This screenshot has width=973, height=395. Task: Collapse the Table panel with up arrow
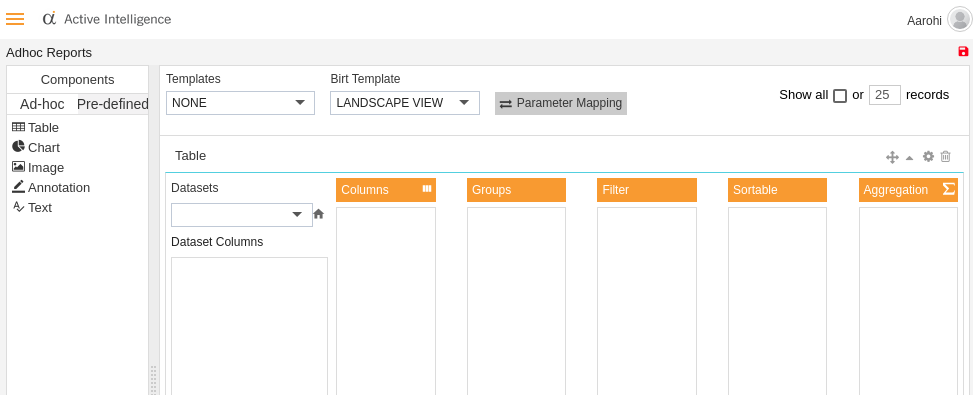click(x=910, y=158)
